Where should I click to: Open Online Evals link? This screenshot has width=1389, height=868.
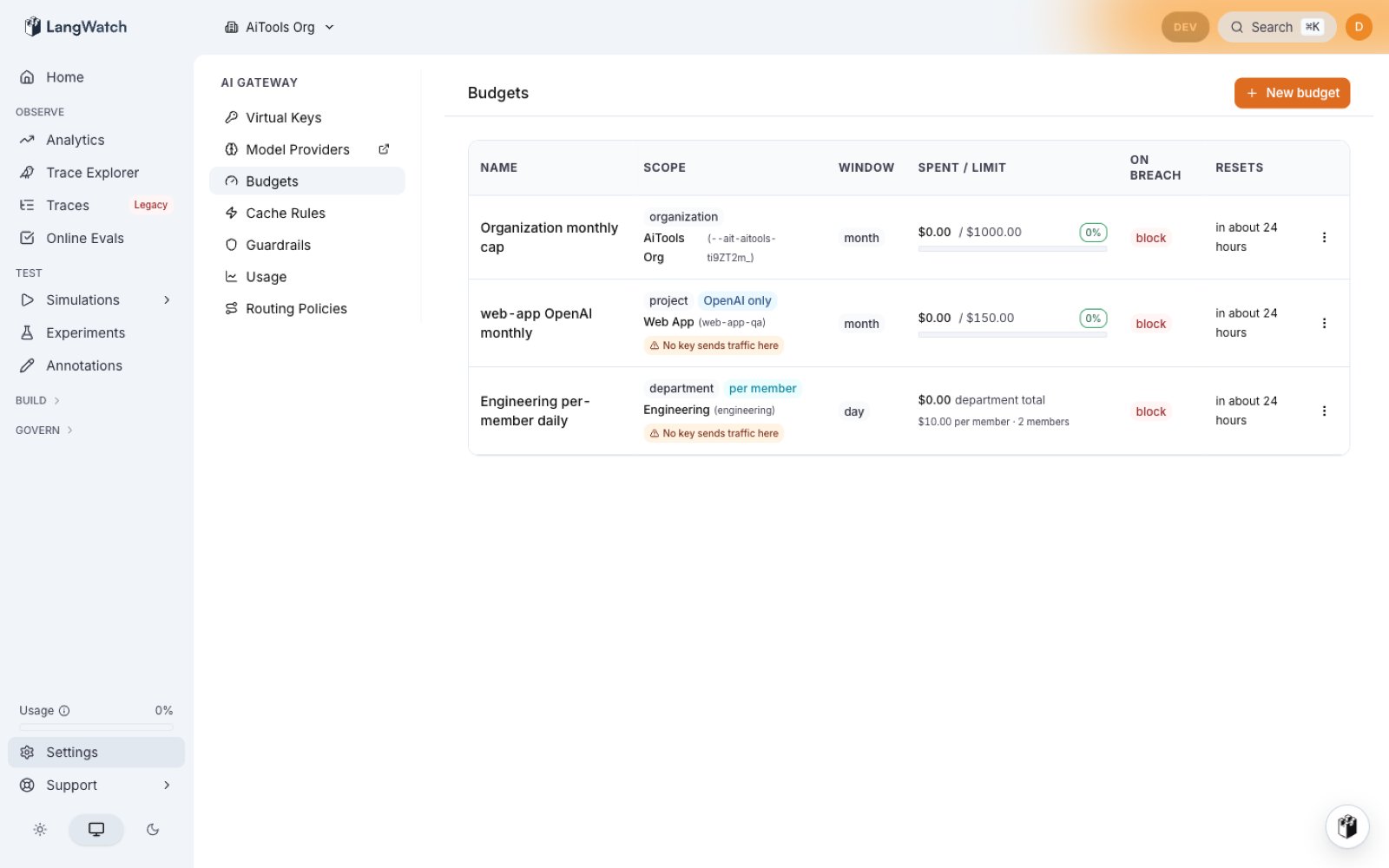coord(96,238)
